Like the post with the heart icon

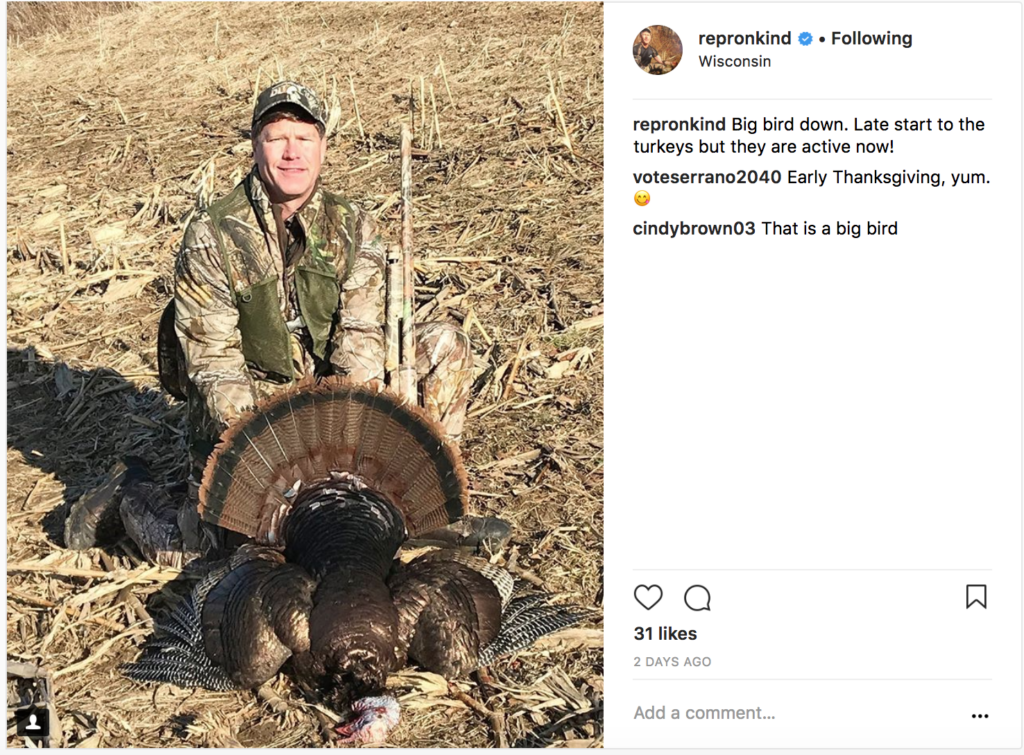point(648,597)
